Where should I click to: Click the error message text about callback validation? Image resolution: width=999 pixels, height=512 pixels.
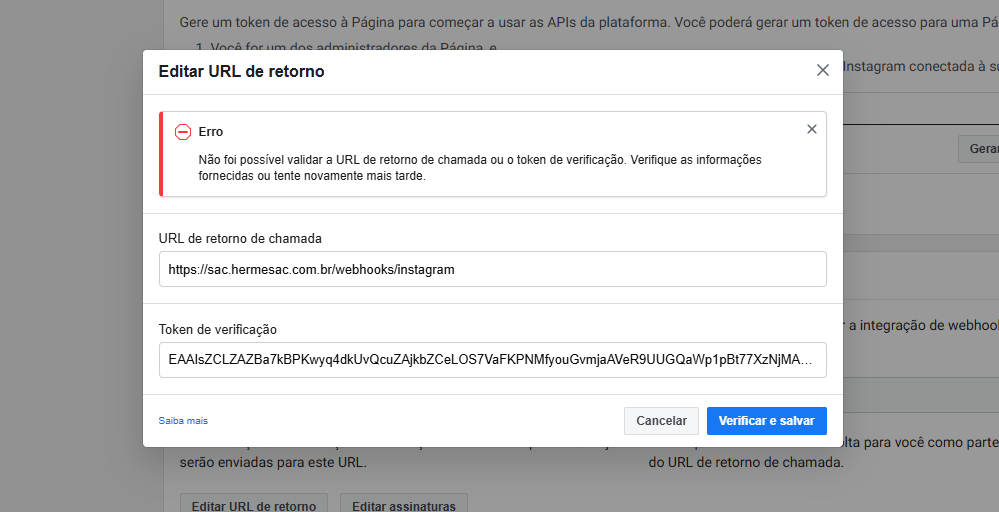[480, 167]
